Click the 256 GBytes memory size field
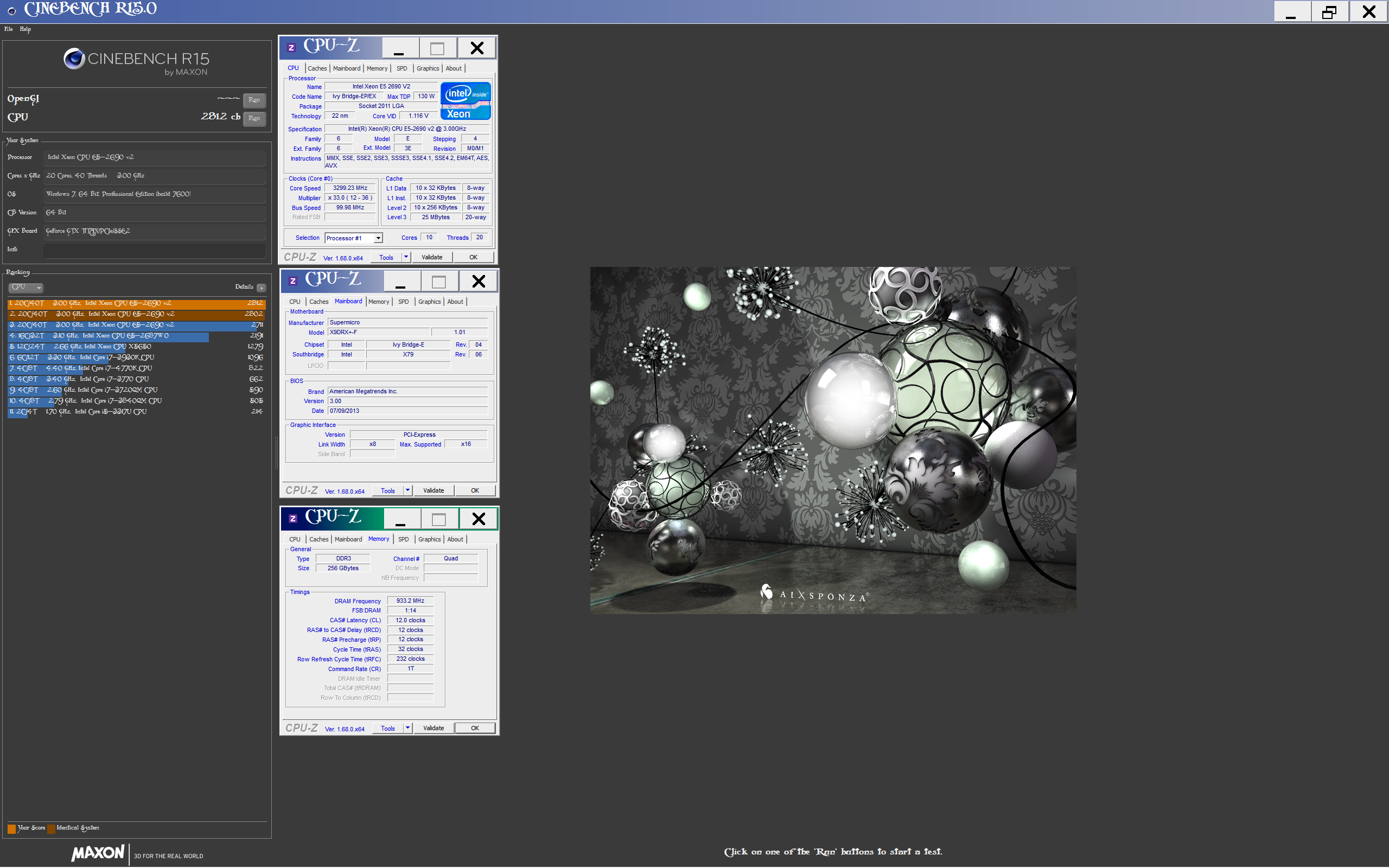This screenshot has height=868, width=1389. (x=343, y=569)
